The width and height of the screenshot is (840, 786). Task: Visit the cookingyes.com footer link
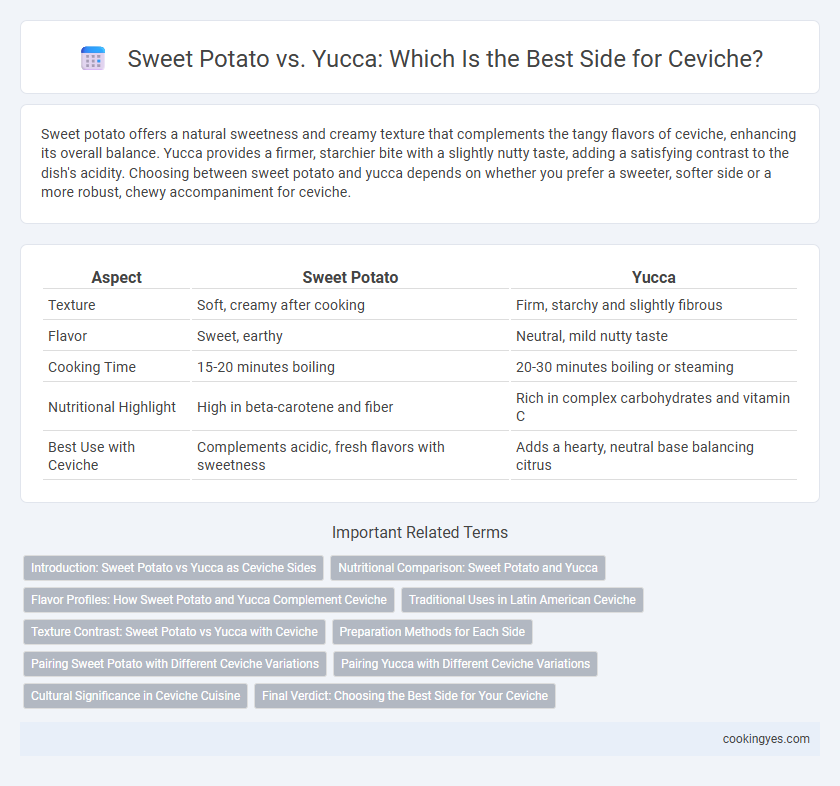click(x=766, y=739)
